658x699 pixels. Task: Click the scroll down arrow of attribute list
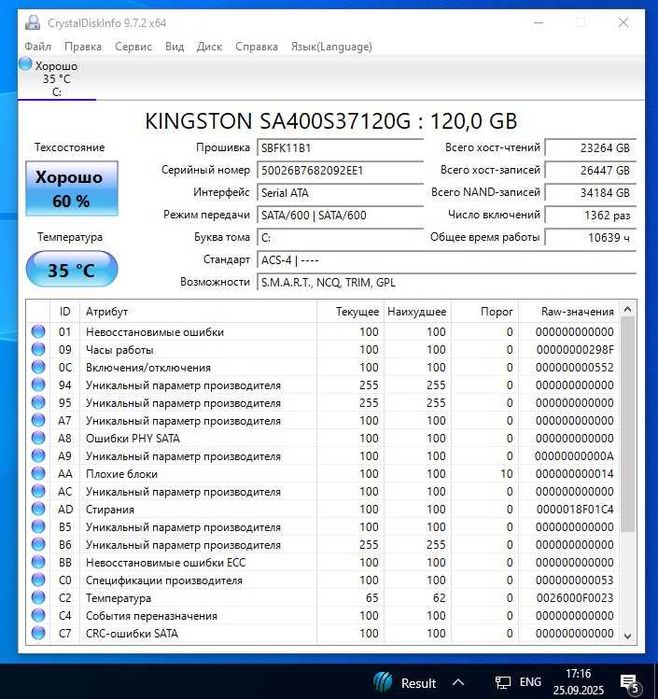pos(628,636)
